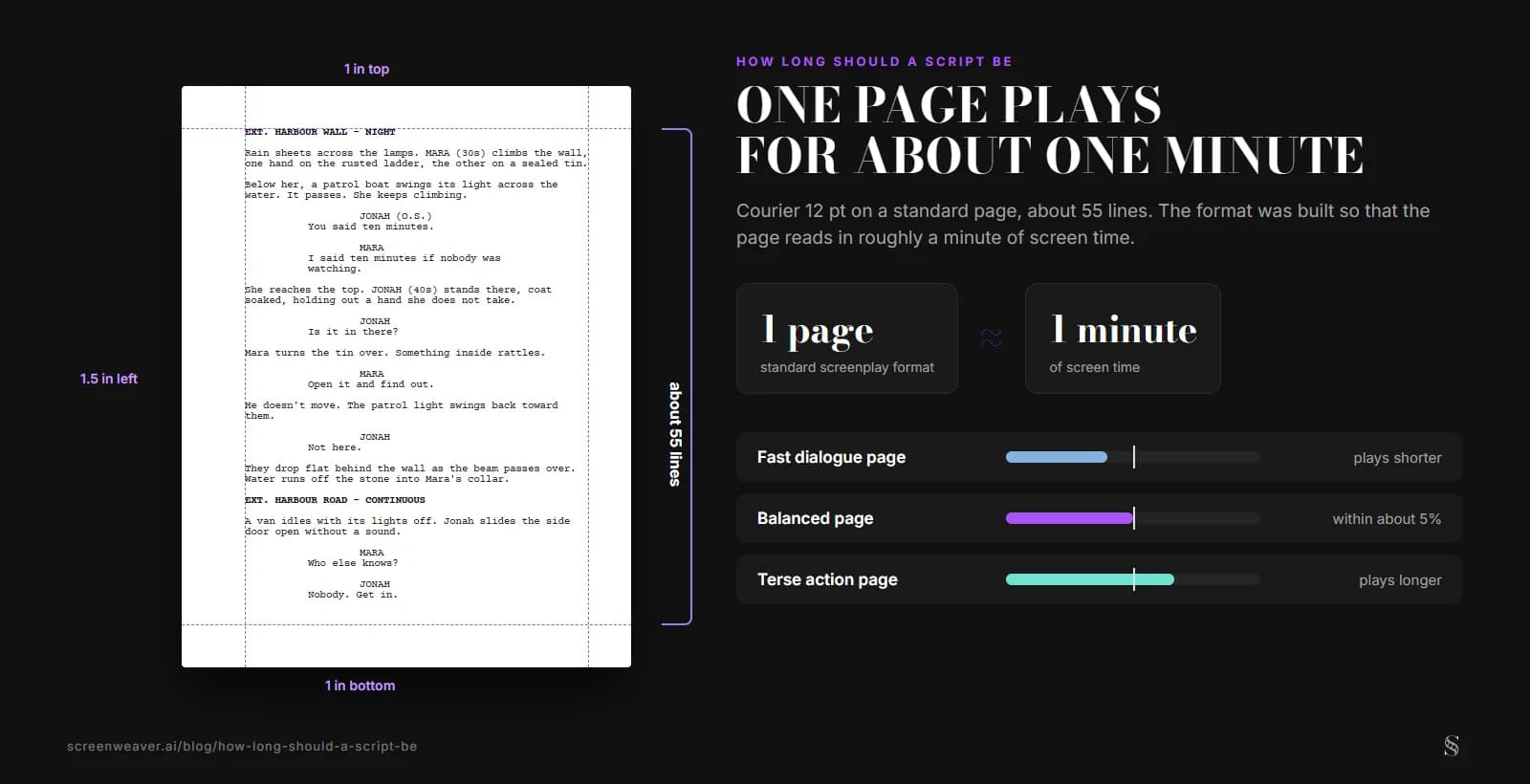Click the 'within about 5%' text
Screen dimensions: 1530x784
(1387, 519)
